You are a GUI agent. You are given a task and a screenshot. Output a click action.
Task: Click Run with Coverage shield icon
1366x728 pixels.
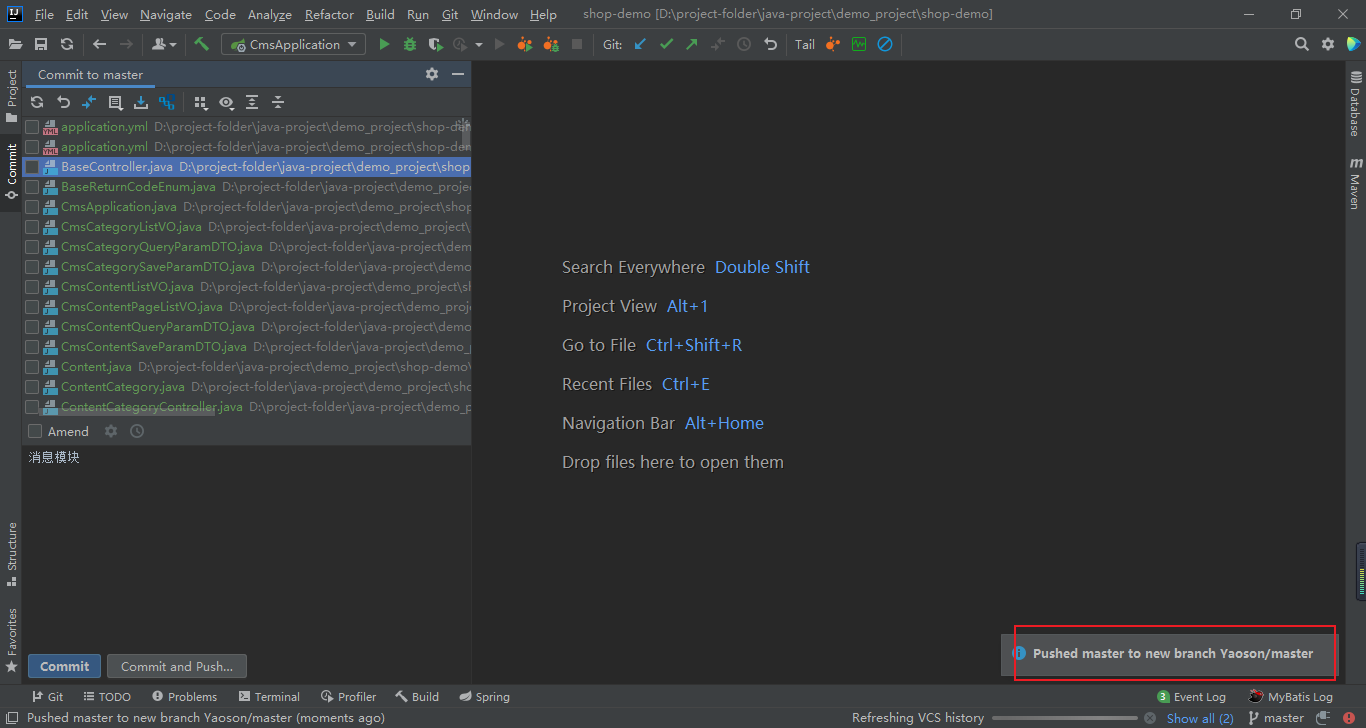point(435,44)
